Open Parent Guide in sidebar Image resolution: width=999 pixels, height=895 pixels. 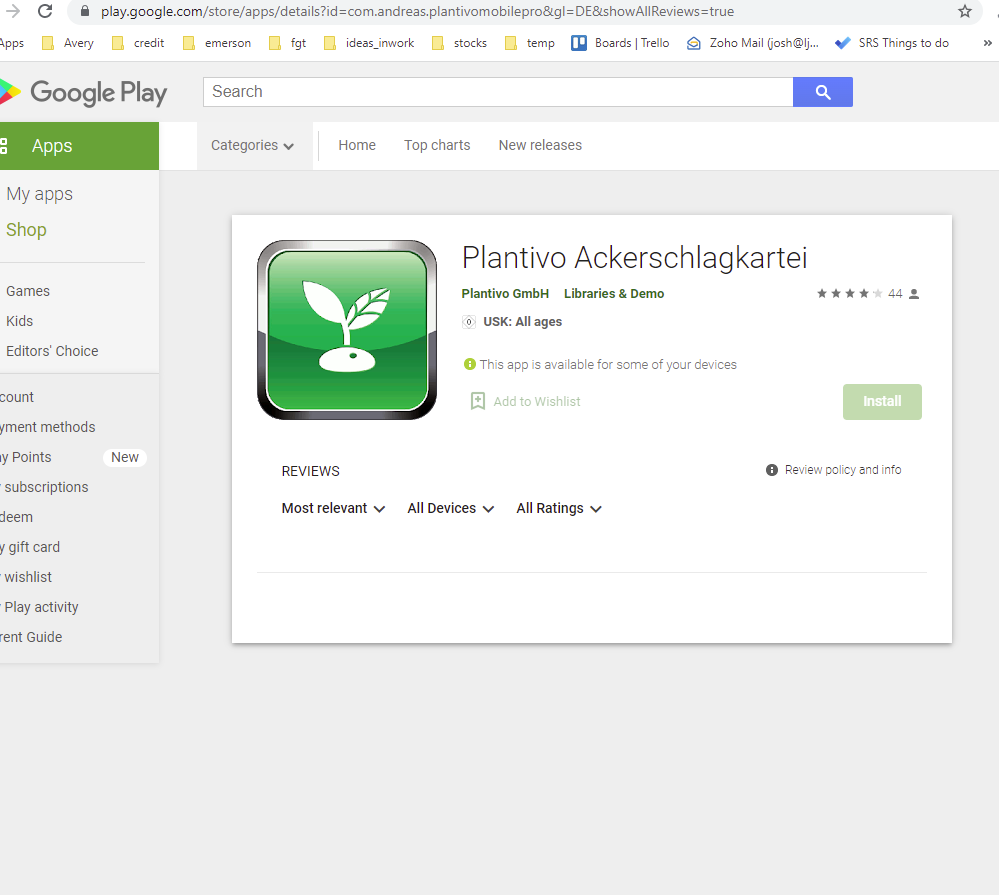click(31, 636)
